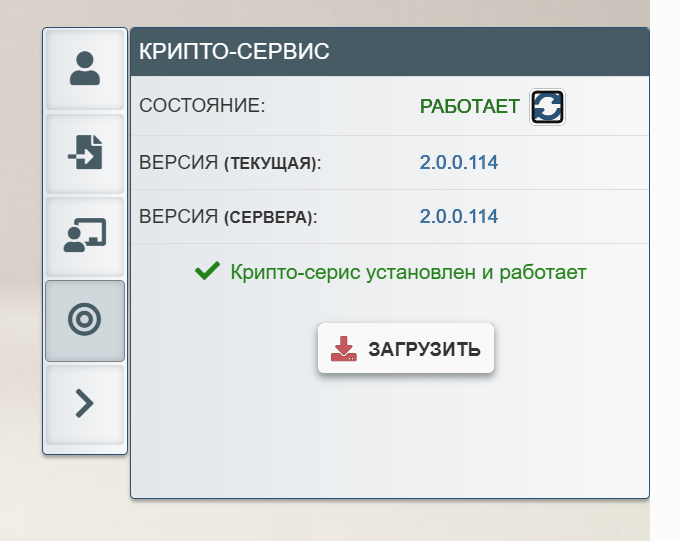Open the user profile sidebar tab
This screenshot has width=680, height=541.
(85, 70)
